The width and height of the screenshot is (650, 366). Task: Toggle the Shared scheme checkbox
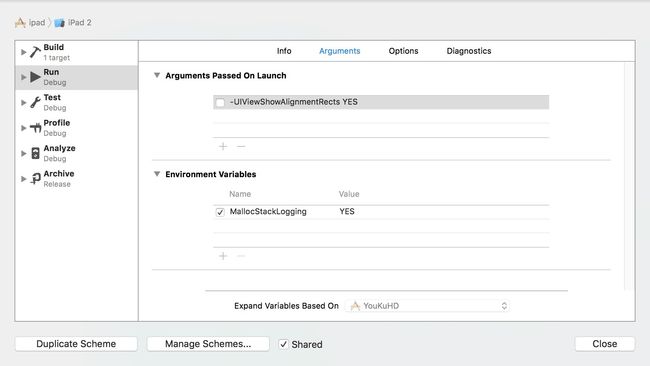[283, 344]
